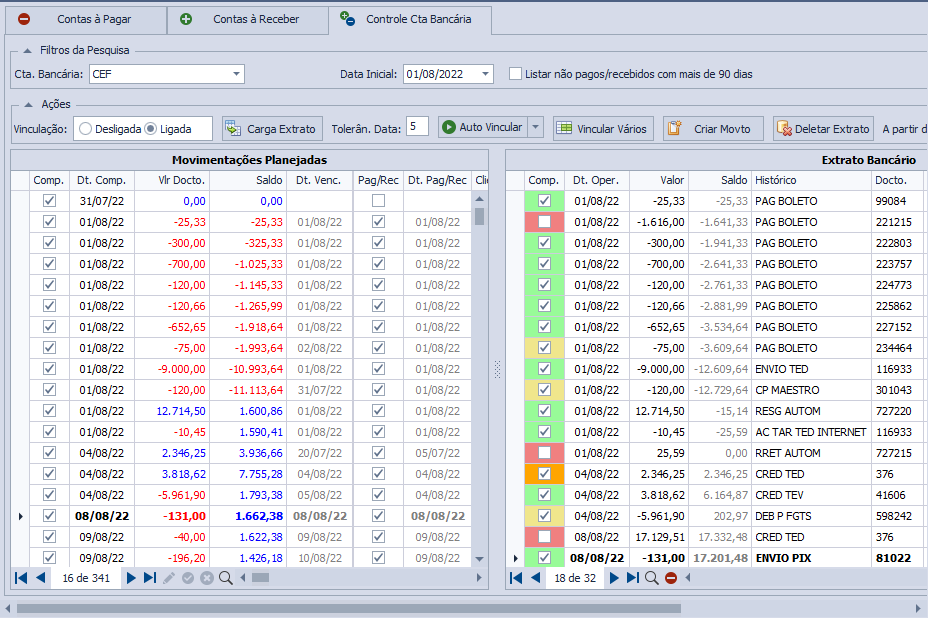The image size is (928, 618).
Task: Click the Tolerân. Data input field
Action: click(x=417, y=127)
